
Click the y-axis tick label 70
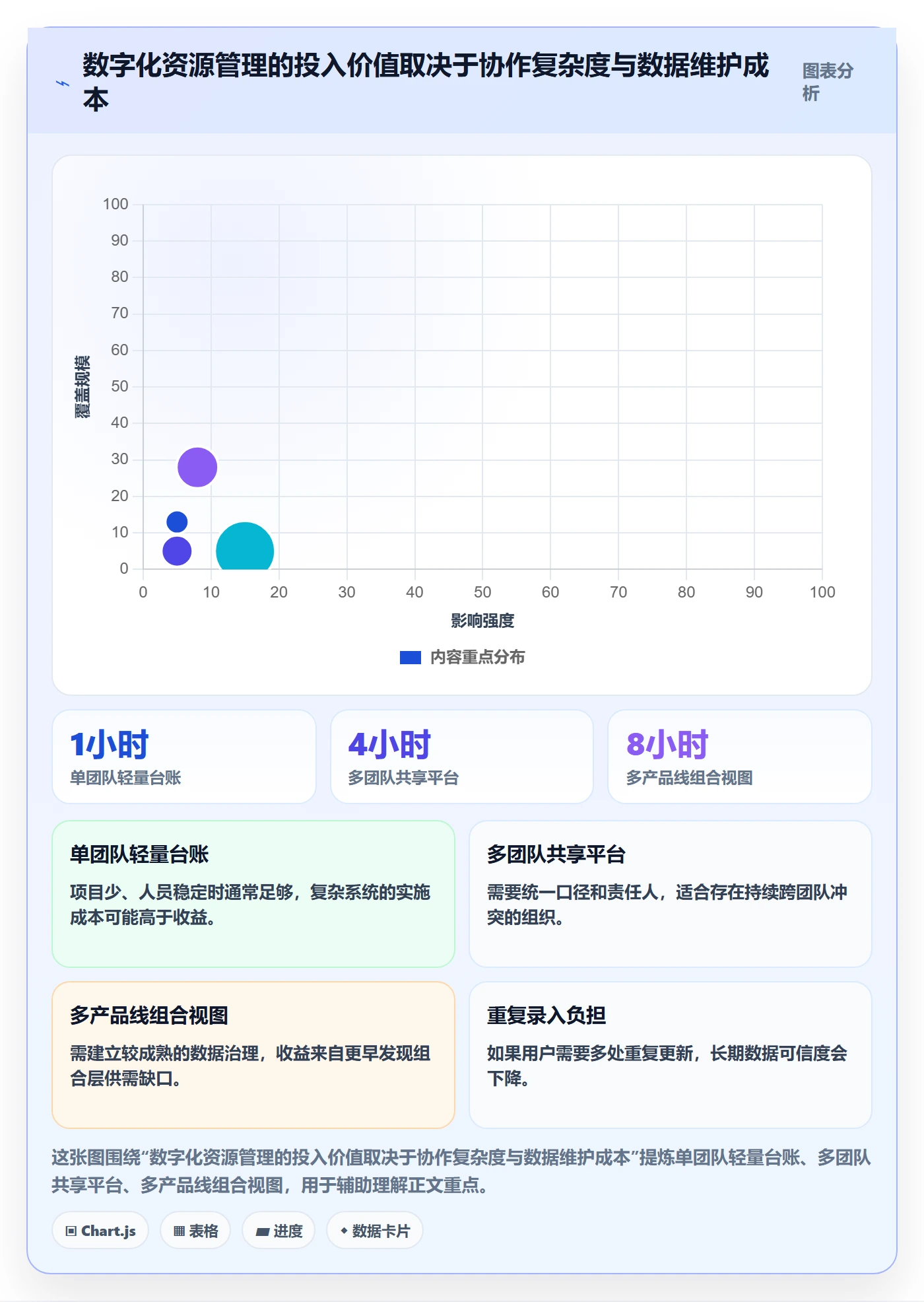[x=119, y=313]
